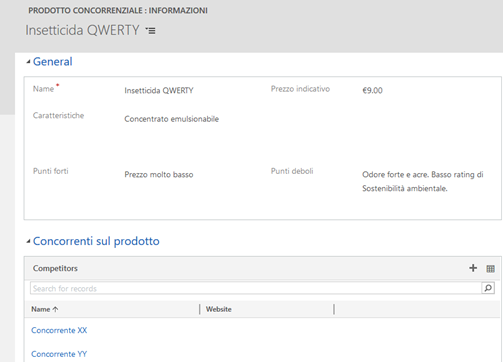Sort by the Website column header
The width and height of the screenshot is (503, 362).
219,309
